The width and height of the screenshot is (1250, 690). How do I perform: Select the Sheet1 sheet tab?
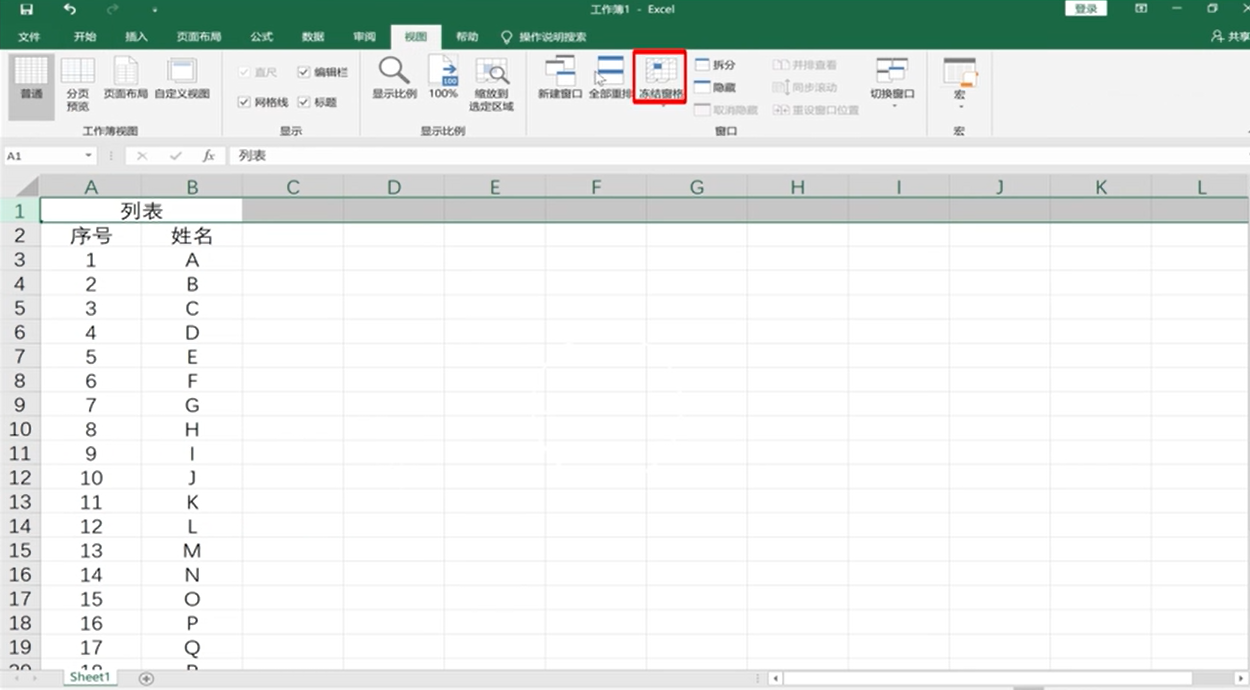(88, 677)
